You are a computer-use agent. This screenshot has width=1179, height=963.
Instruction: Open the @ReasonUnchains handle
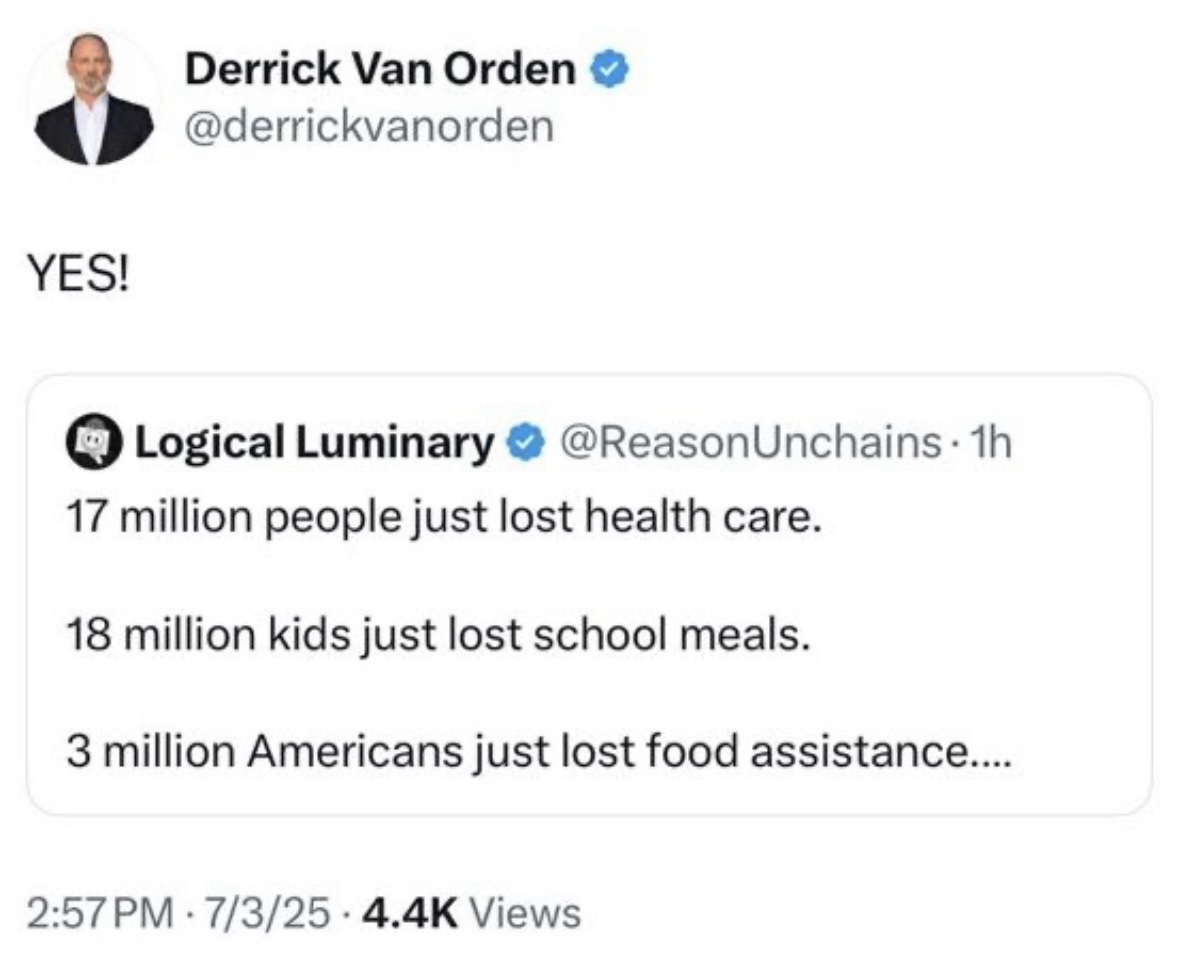click(750, 442)
